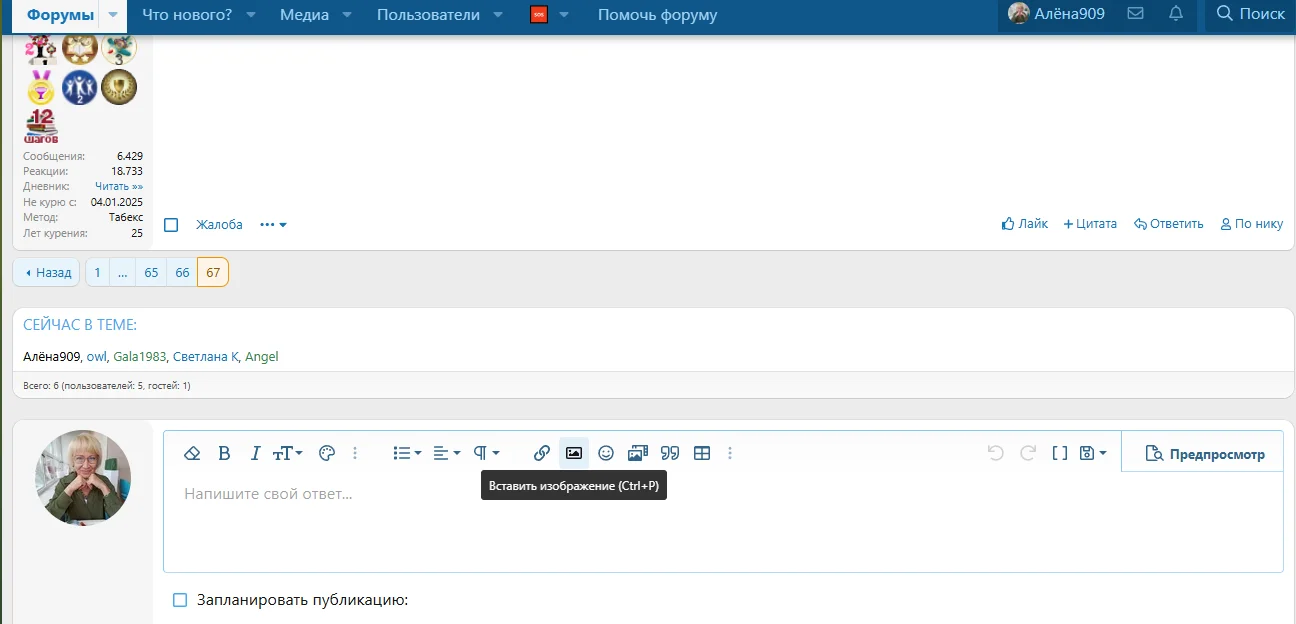Open the Алёна909 account menu

click(1056, 14)
